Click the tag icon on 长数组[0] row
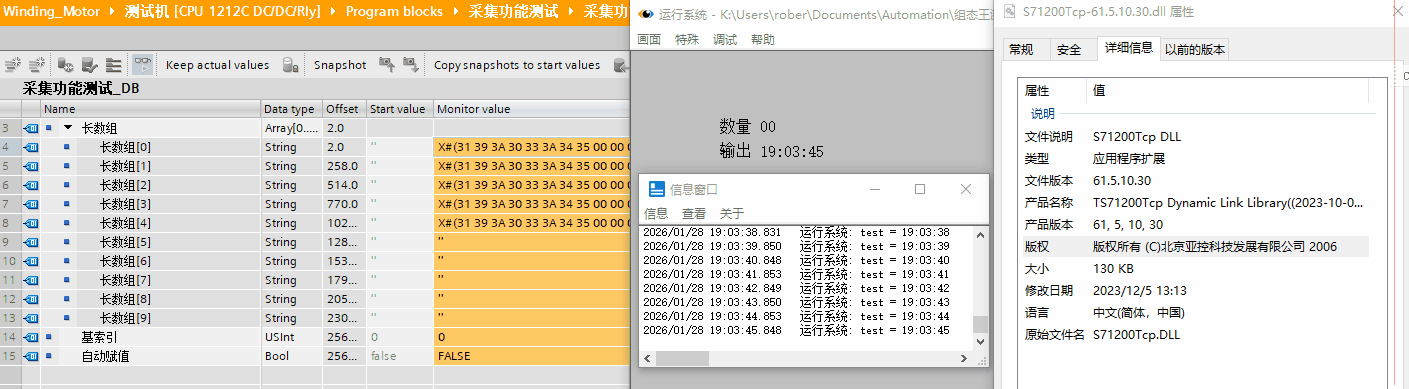1409x389 pixels. tap(31, 147)
